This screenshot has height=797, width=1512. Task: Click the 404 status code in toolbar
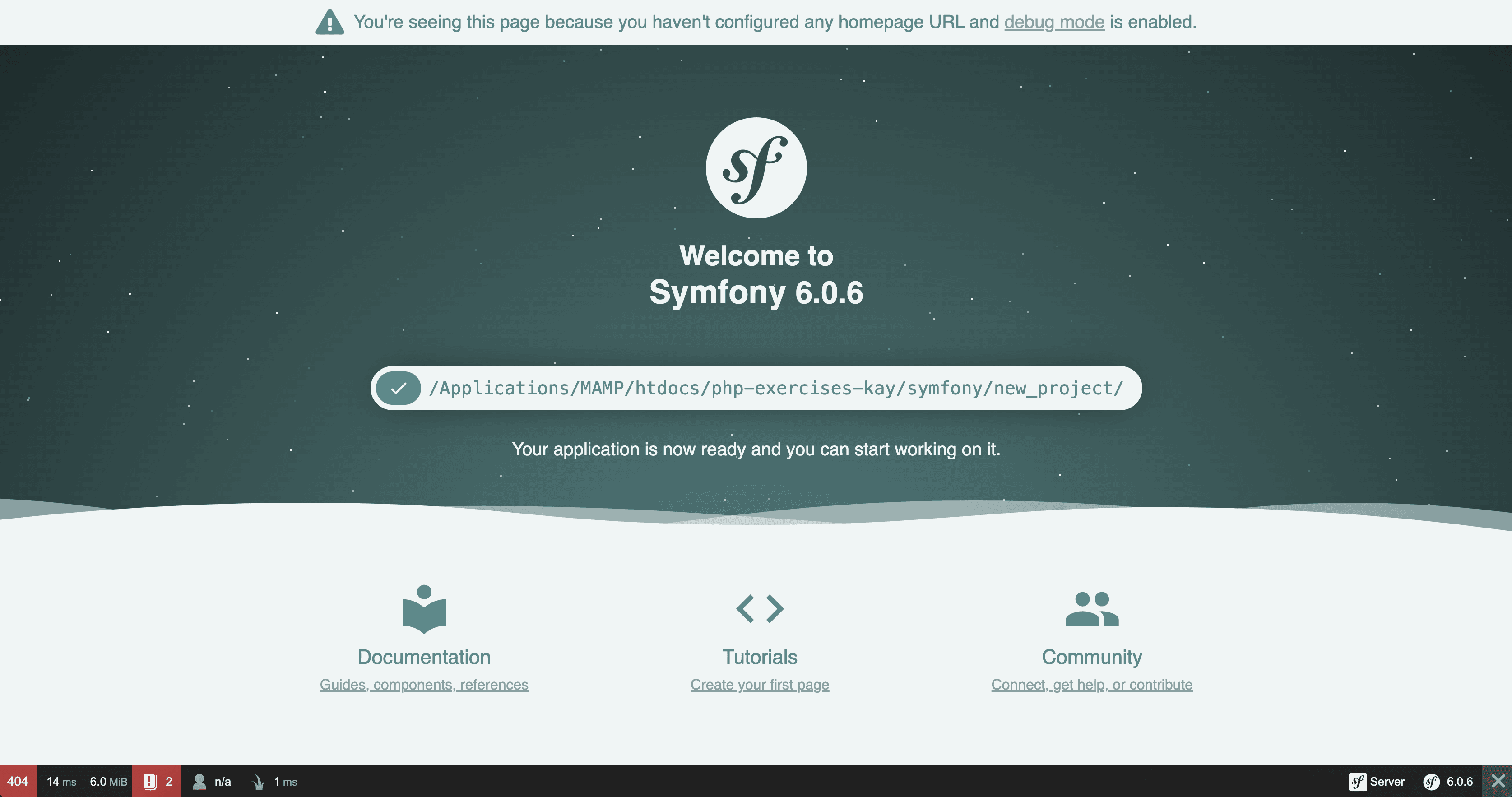point(18,781)
